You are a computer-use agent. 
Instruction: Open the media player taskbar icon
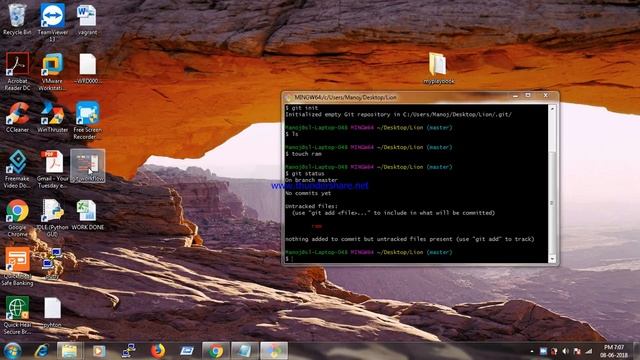click(98, 351)
